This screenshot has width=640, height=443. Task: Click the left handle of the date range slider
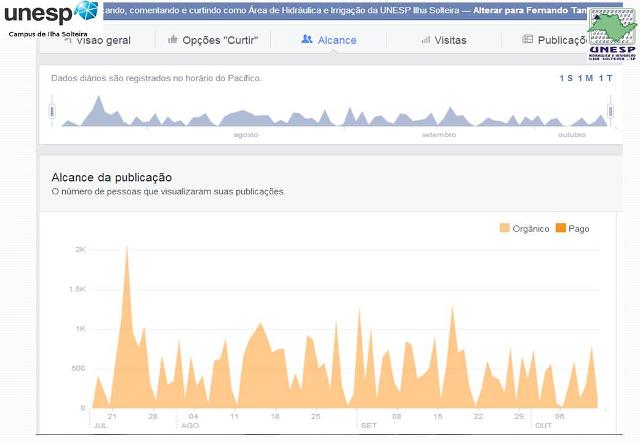click(51, 111)
